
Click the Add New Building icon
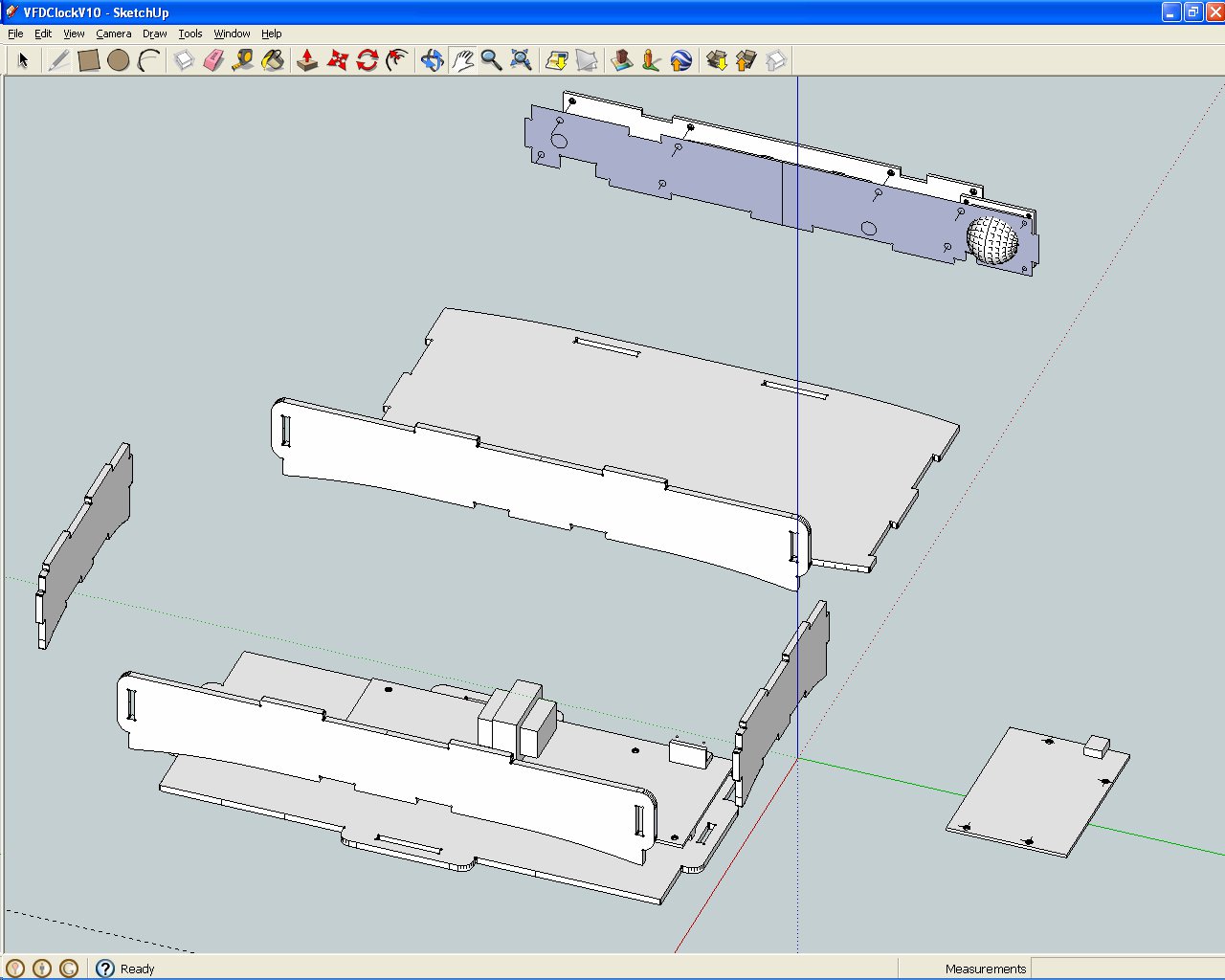point(622,60)
